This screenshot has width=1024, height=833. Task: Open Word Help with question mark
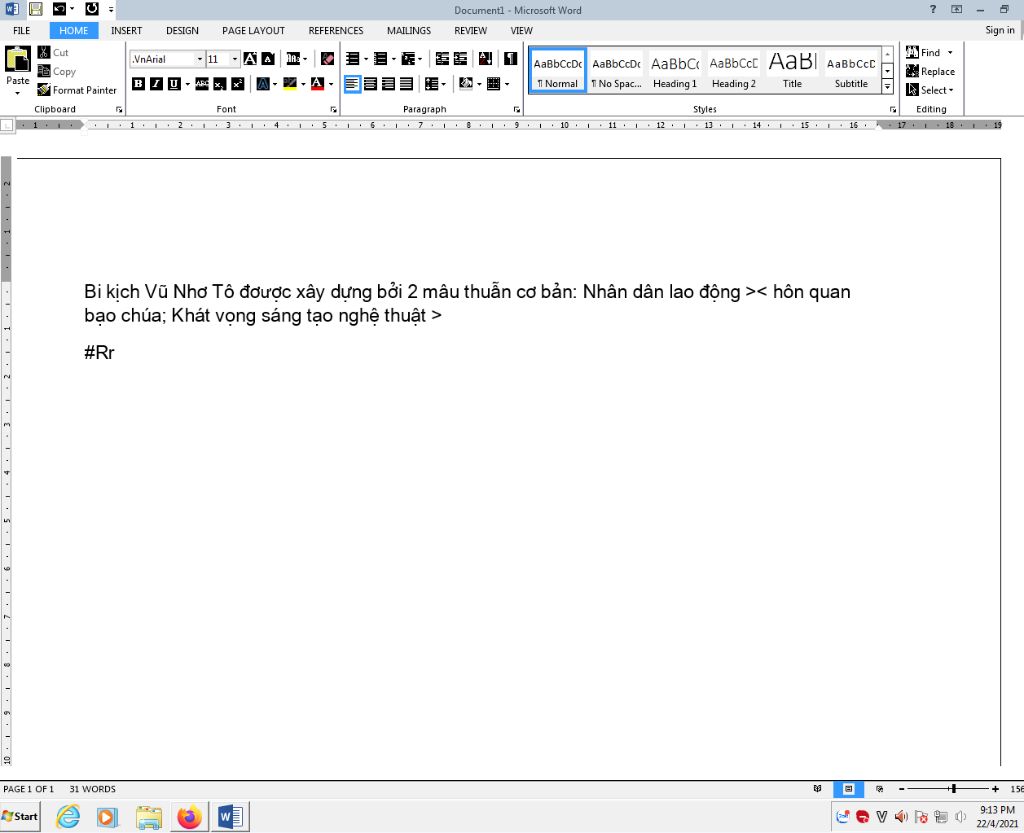[933, 9]
